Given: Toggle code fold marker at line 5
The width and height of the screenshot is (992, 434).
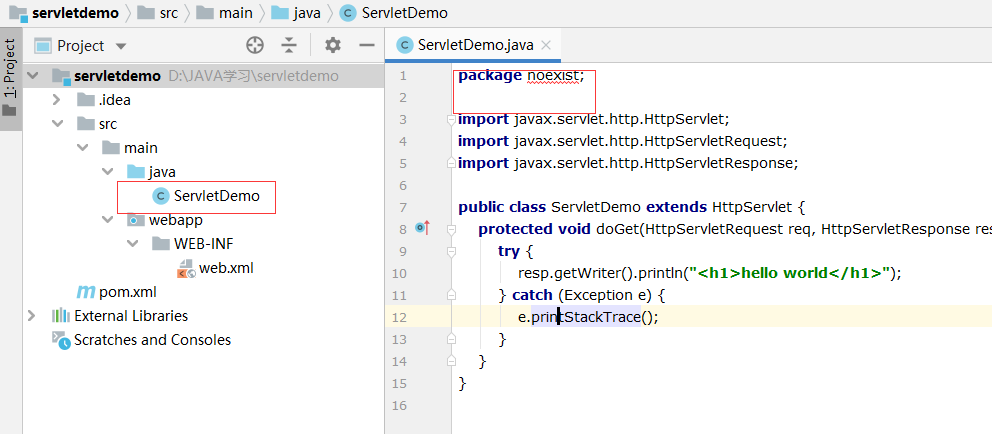Looking at the screenshot, I should pyautogui.click(x=451, y=163).
